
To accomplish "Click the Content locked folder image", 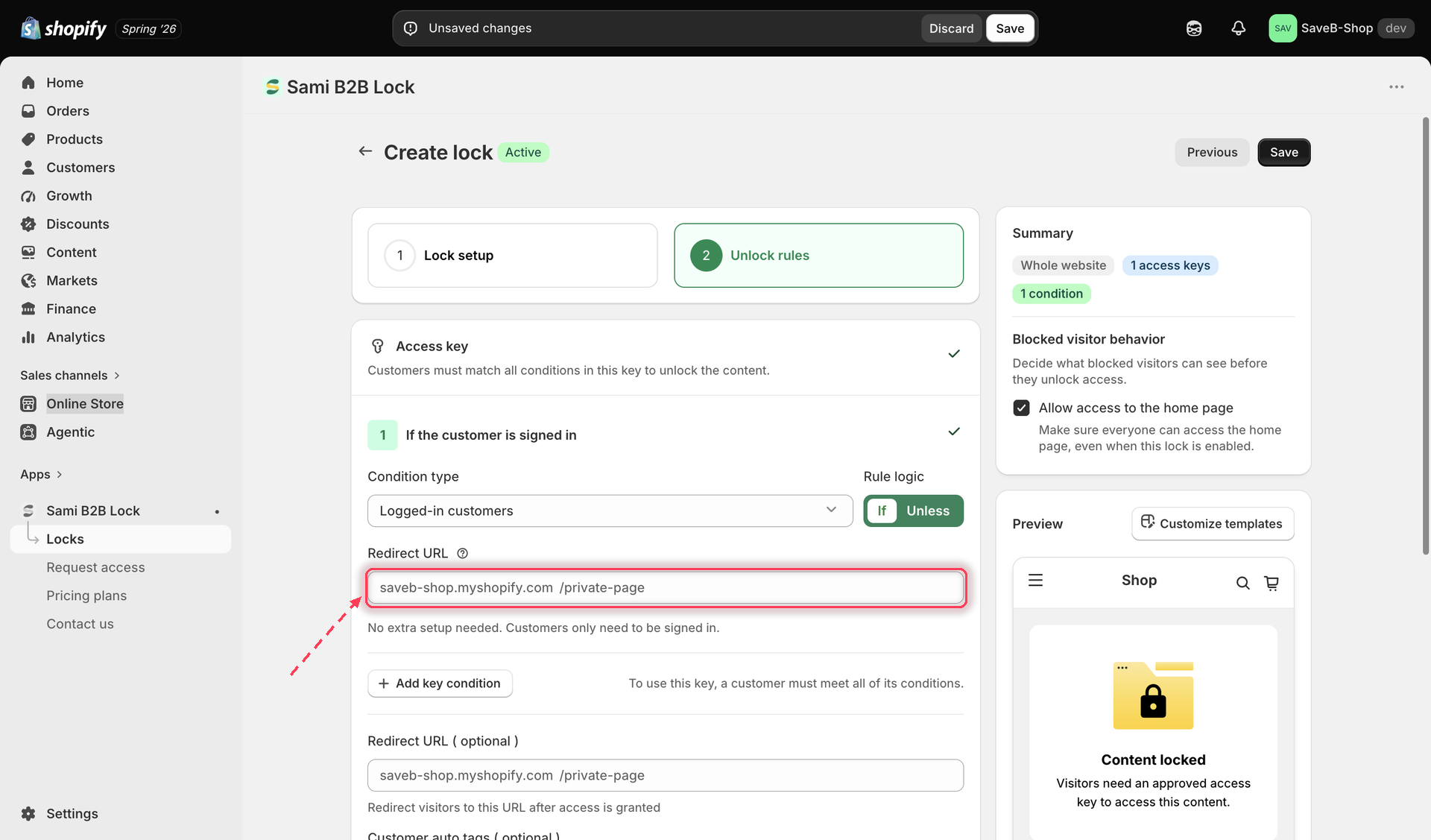I will 1152,695.
